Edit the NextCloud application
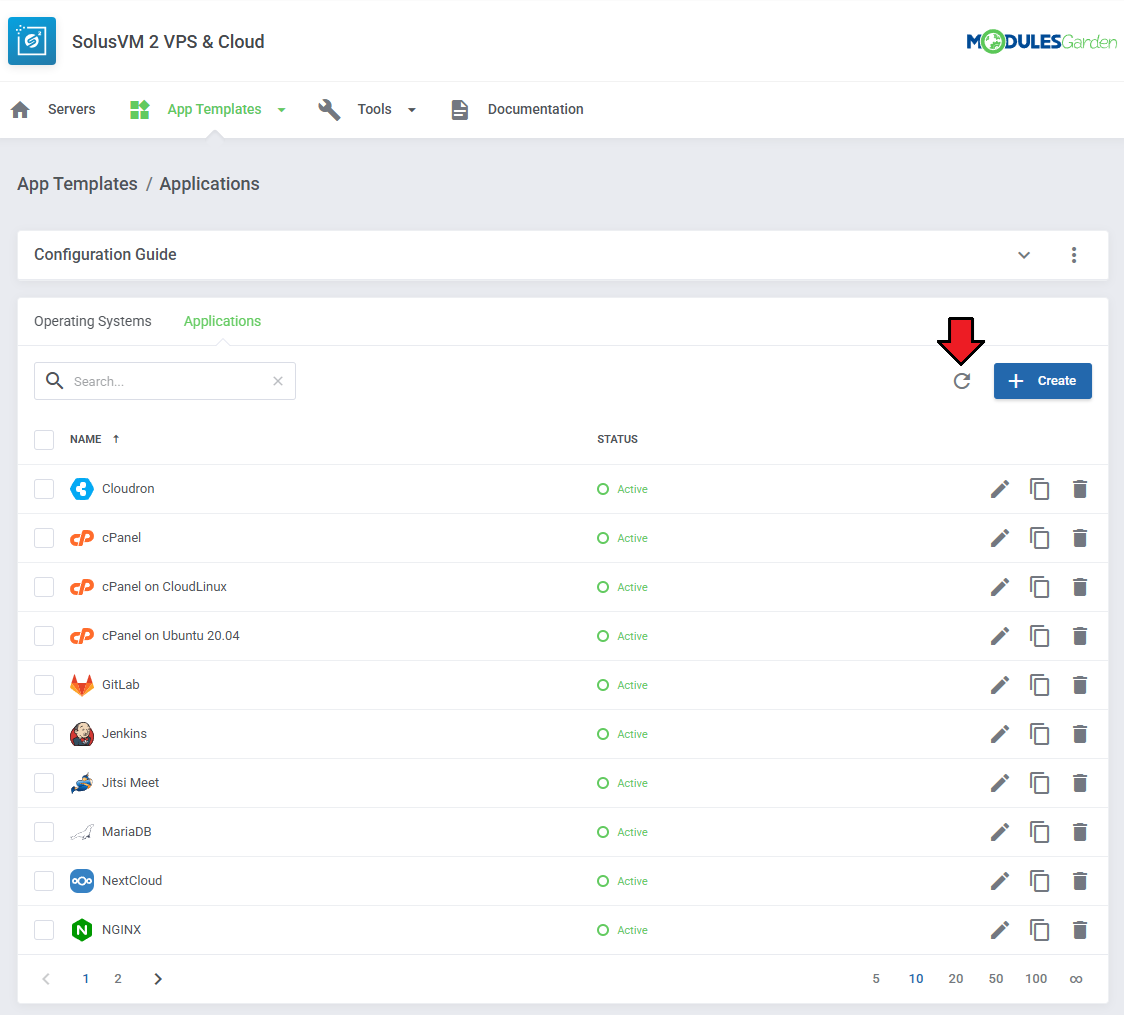This screenshot has height=1015, width=1124. pos(1000,881)
